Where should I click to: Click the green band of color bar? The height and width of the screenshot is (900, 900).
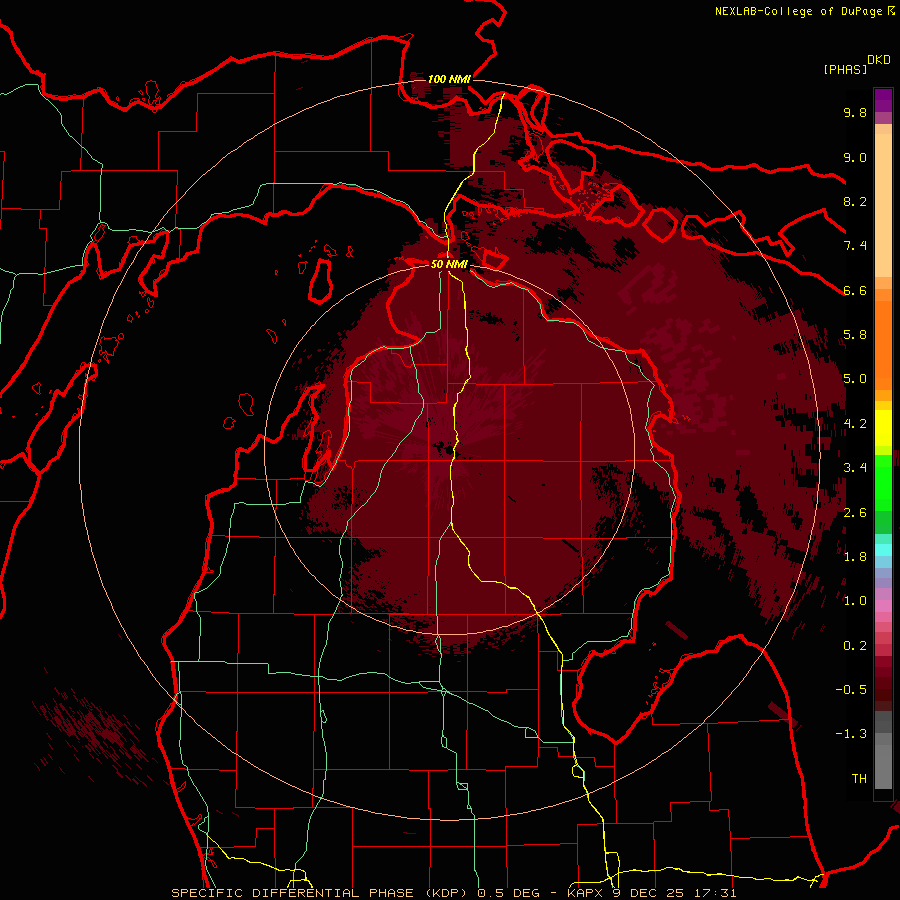[883, 483]
